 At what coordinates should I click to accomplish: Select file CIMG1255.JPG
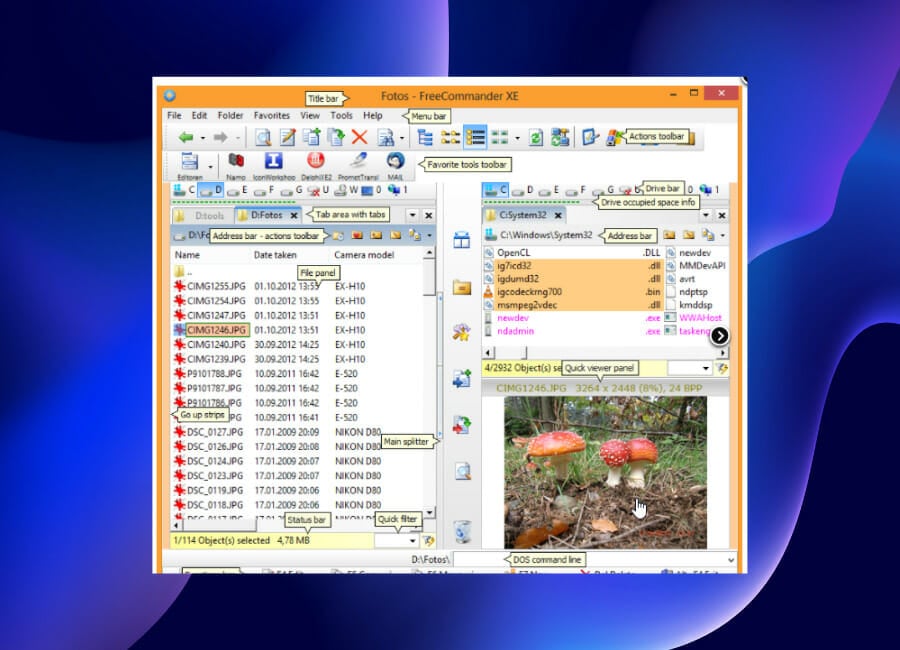(216, 286)
